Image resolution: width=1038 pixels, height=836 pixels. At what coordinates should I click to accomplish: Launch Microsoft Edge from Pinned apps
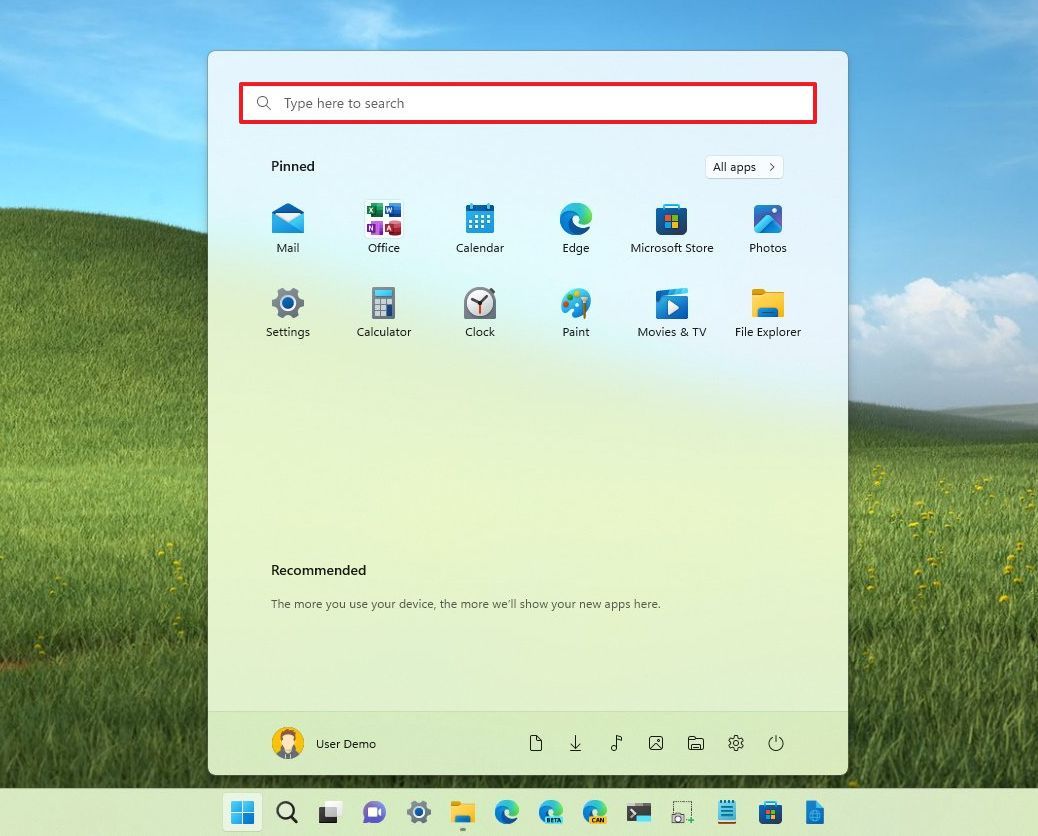point(576,225)
